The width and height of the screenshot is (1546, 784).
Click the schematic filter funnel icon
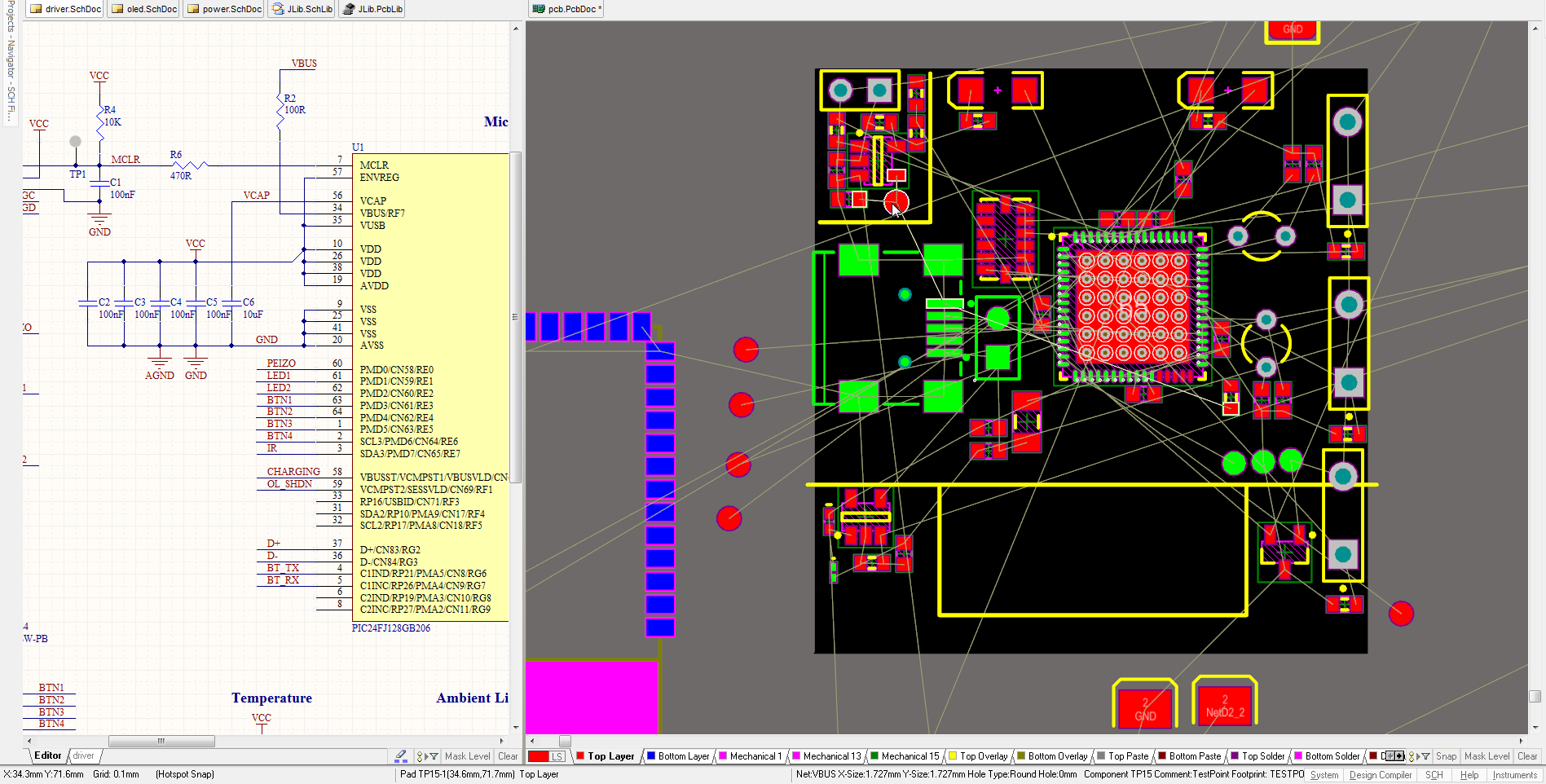[x=433, y=756]
